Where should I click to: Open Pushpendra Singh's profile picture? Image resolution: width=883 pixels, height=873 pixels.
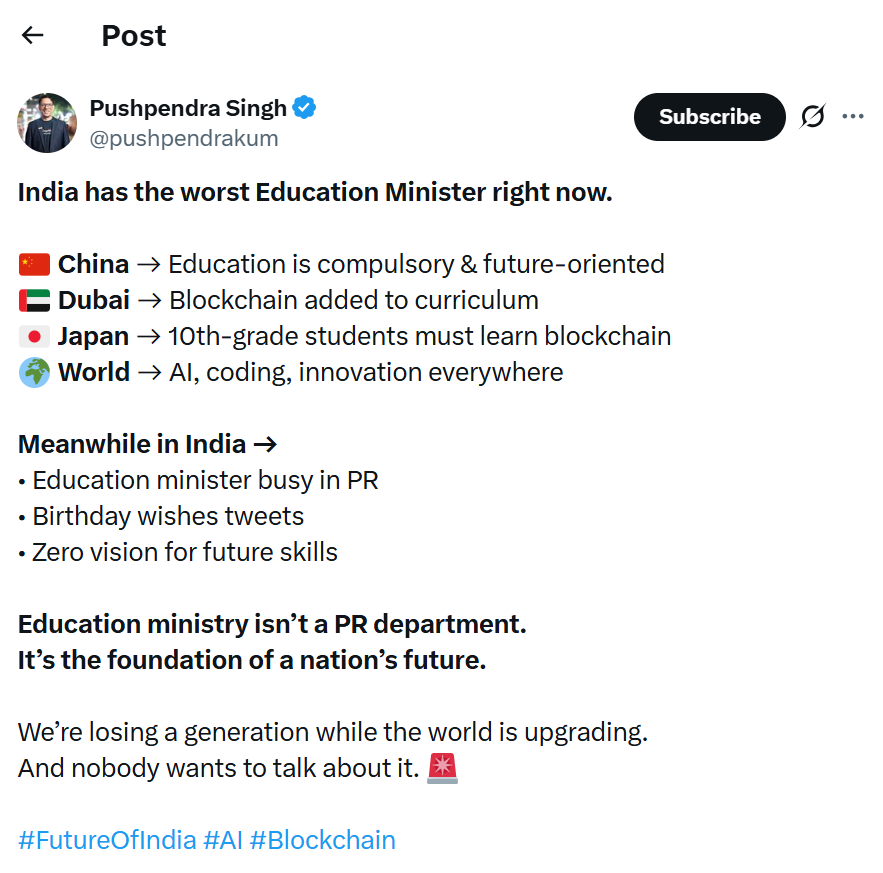(x=47, y=123)
